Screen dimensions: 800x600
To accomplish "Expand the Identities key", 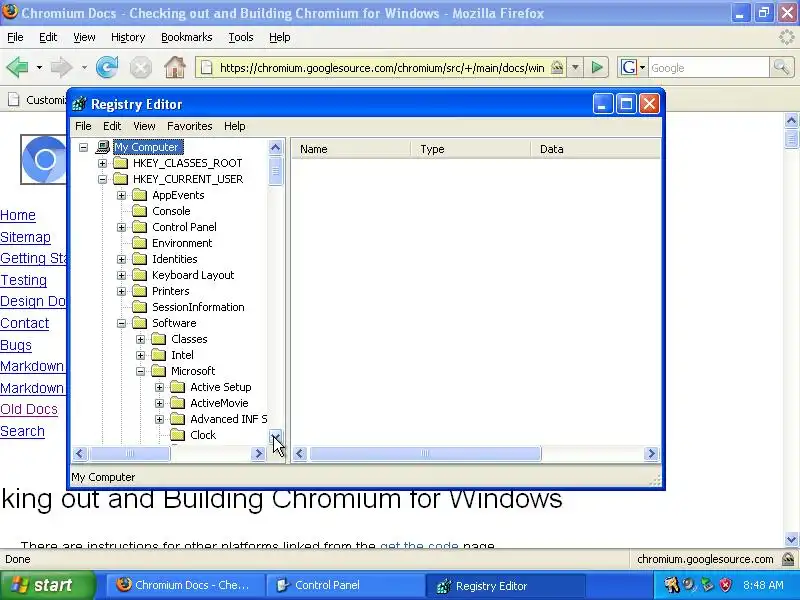I will (x=121, y=259).
